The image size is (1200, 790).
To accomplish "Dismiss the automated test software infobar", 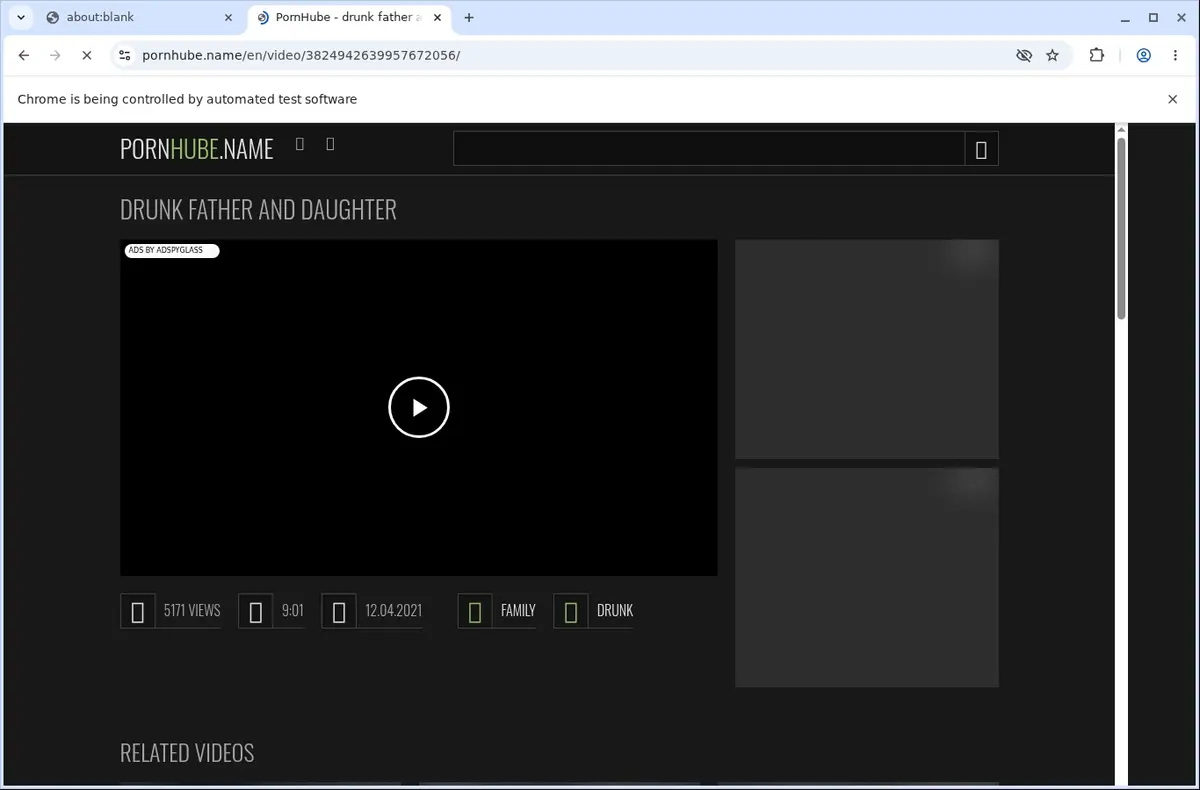I will (x=1173, y=99).
